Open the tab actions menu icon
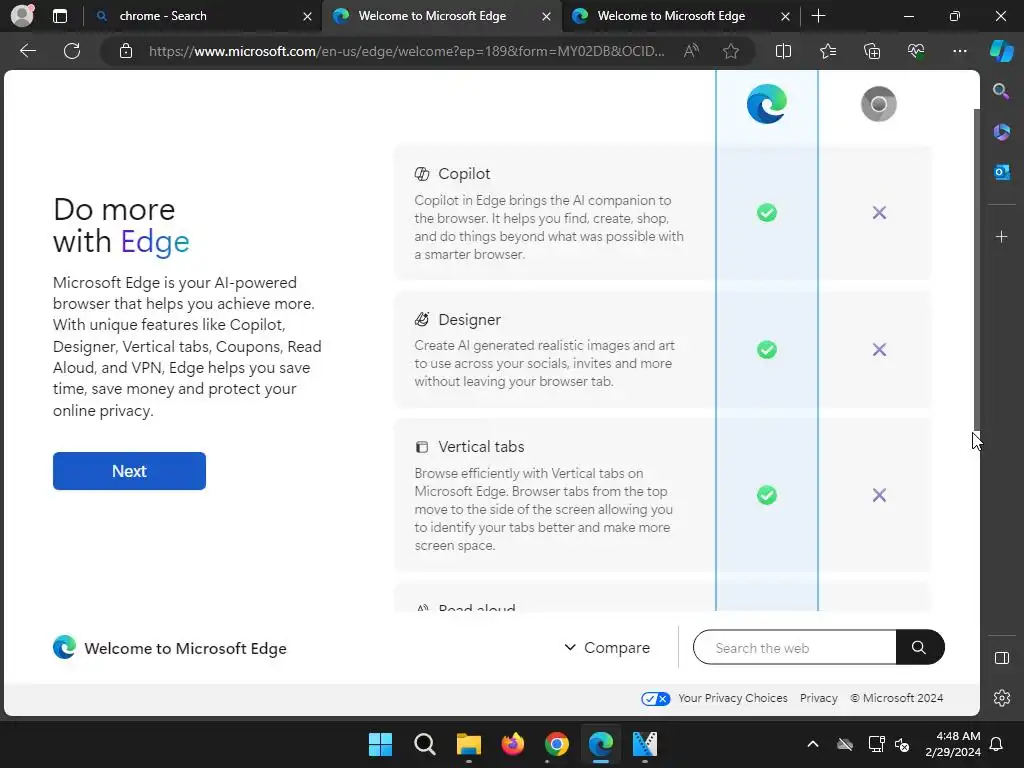Viewport: 1024px width, 768px height. [x=59, y=16]
